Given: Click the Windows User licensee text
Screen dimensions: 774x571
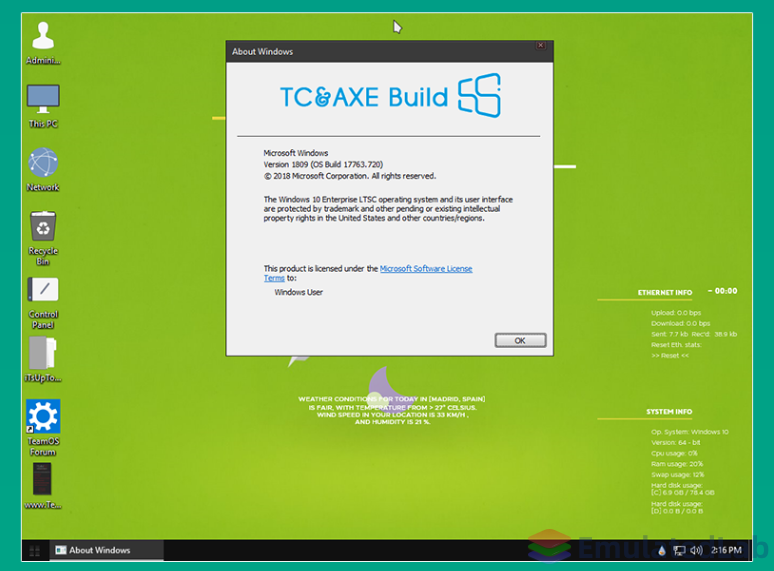Looking at the screenshot, I should [299, 292].
